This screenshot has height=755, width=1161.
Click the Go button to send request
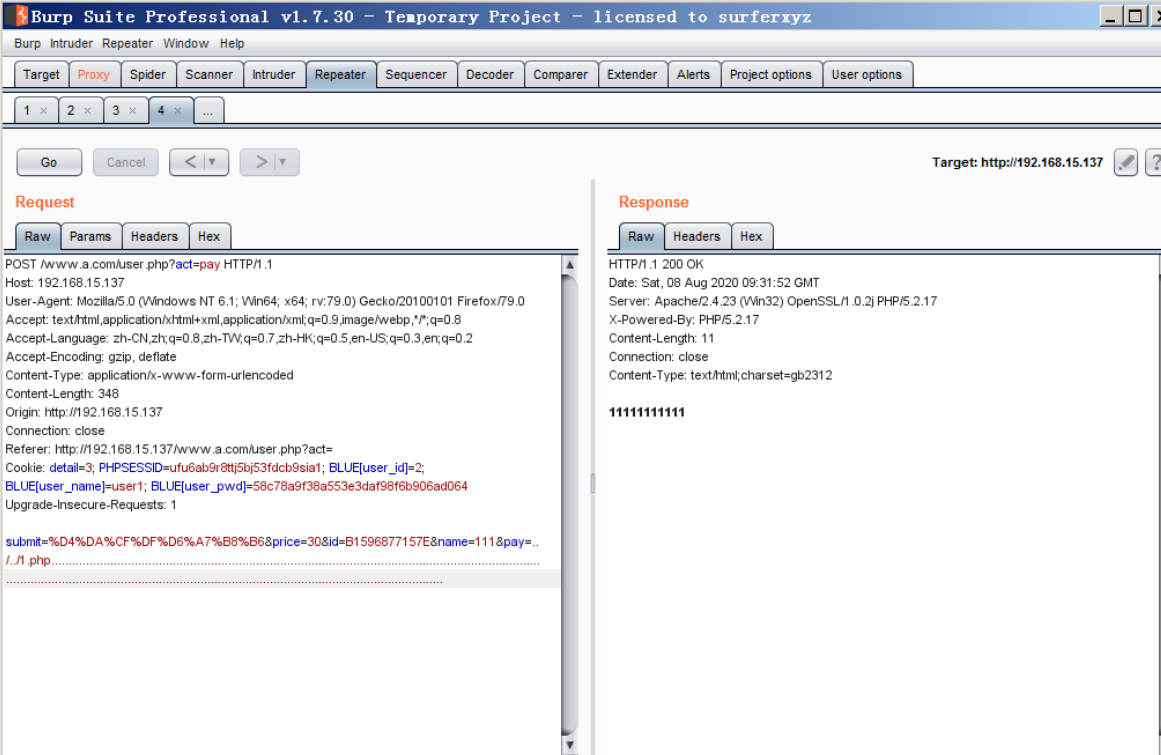49,162
